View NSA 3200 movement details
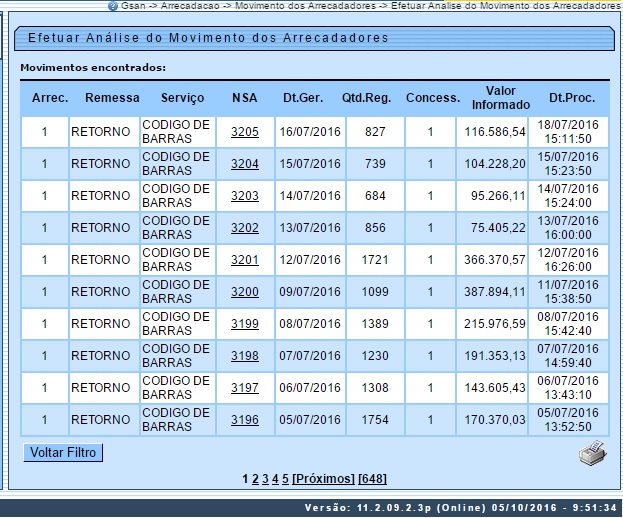The height and width of the screenshot is (518, 623). click(244, 292)
